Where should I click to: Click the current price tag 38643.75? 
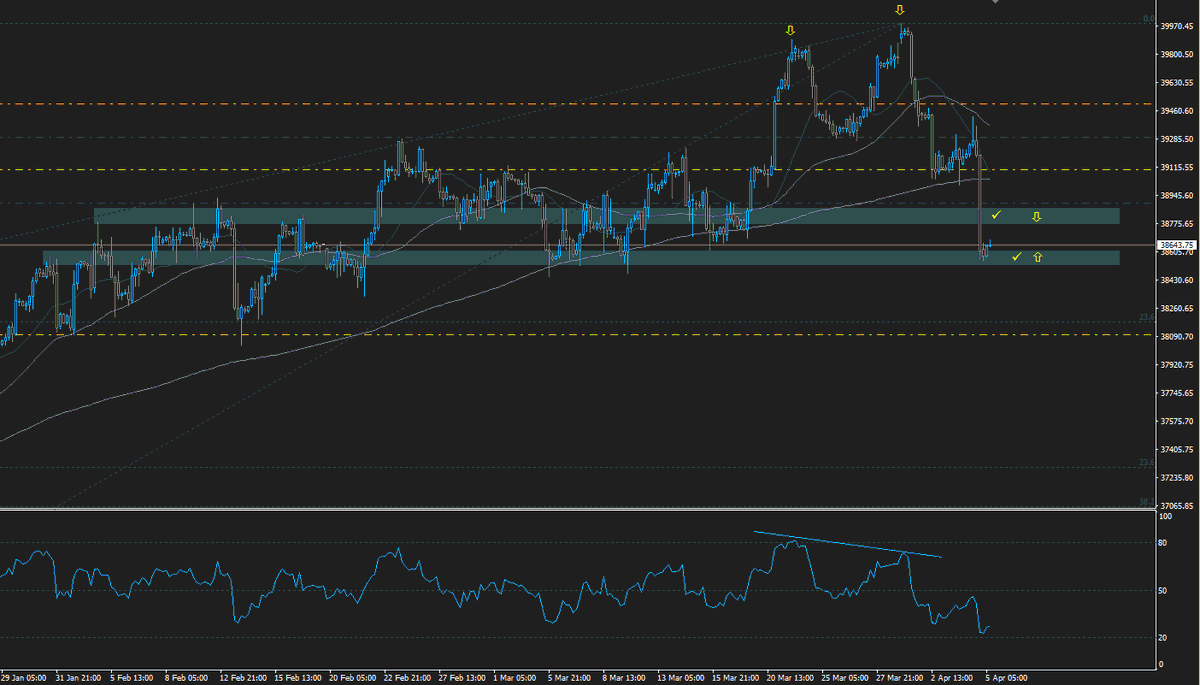pyautogui.click(x=1177, y=244)
